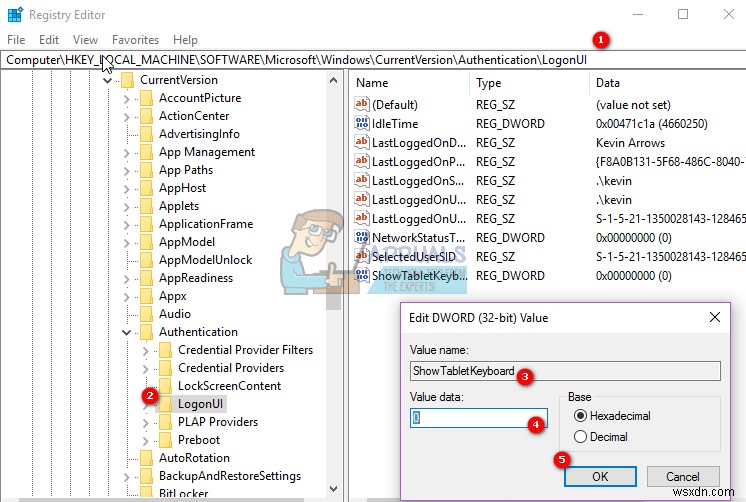Open the Help menu
This screenshot has width=746, height=502.
coord(185,39)
